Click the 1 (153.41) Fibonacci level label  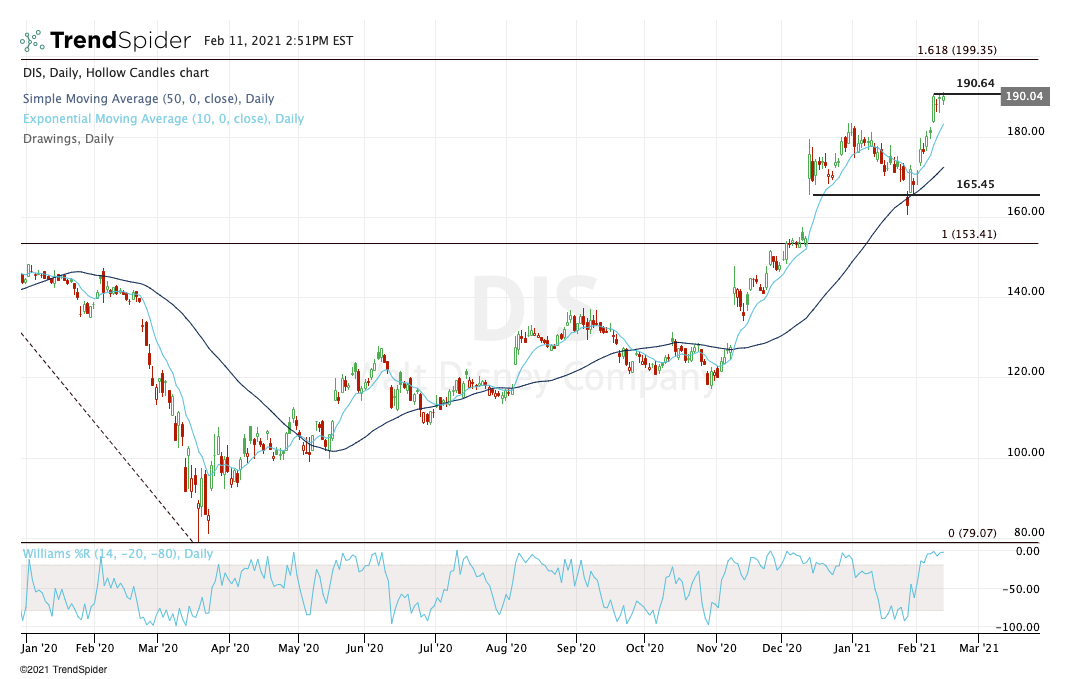[x=969, y=234]
